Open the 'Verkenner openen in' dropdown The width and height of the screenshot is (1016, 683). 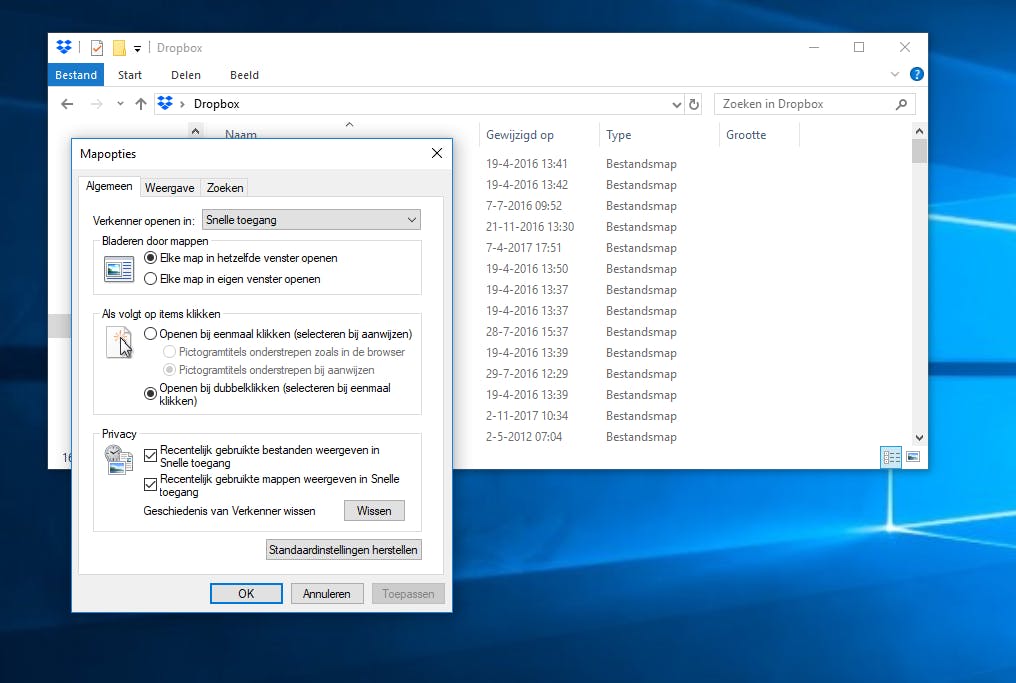(x=311, y=220)
